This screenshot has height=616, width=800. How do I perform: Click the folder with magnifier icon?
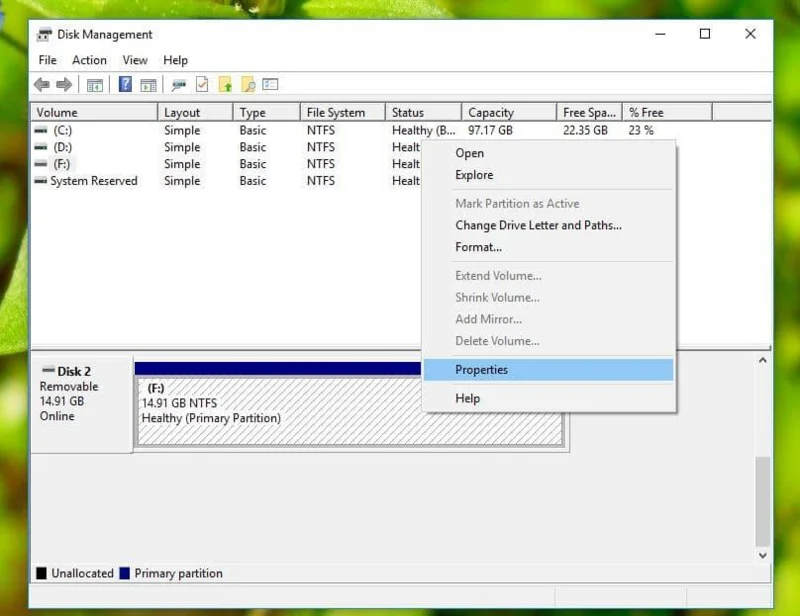click(248, 84)
